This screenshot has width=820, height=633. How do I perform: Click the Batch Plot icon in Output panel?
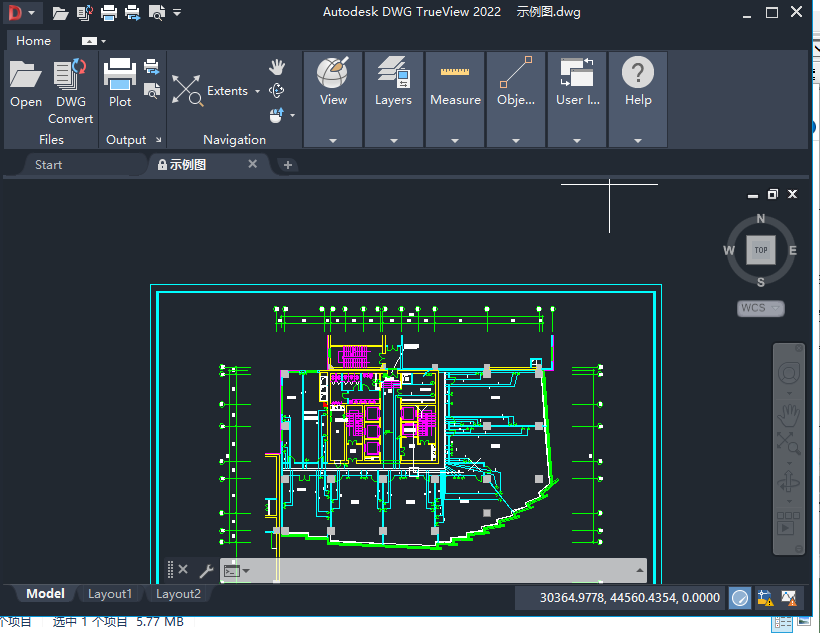click(152, 66)
